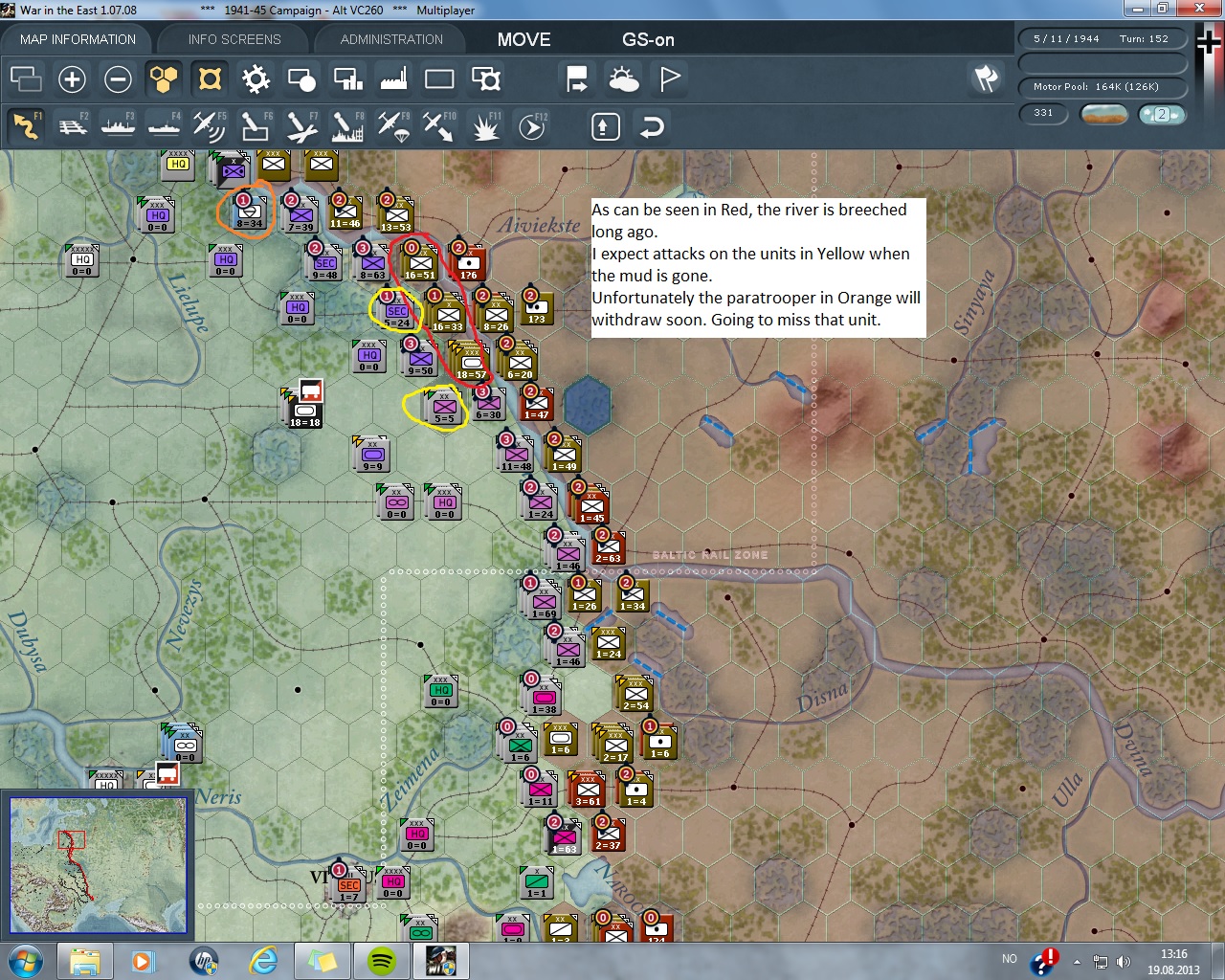The image size is (1225, 980).
Task: Select the F6 bomb unit mode
Action: pos(256,126)
